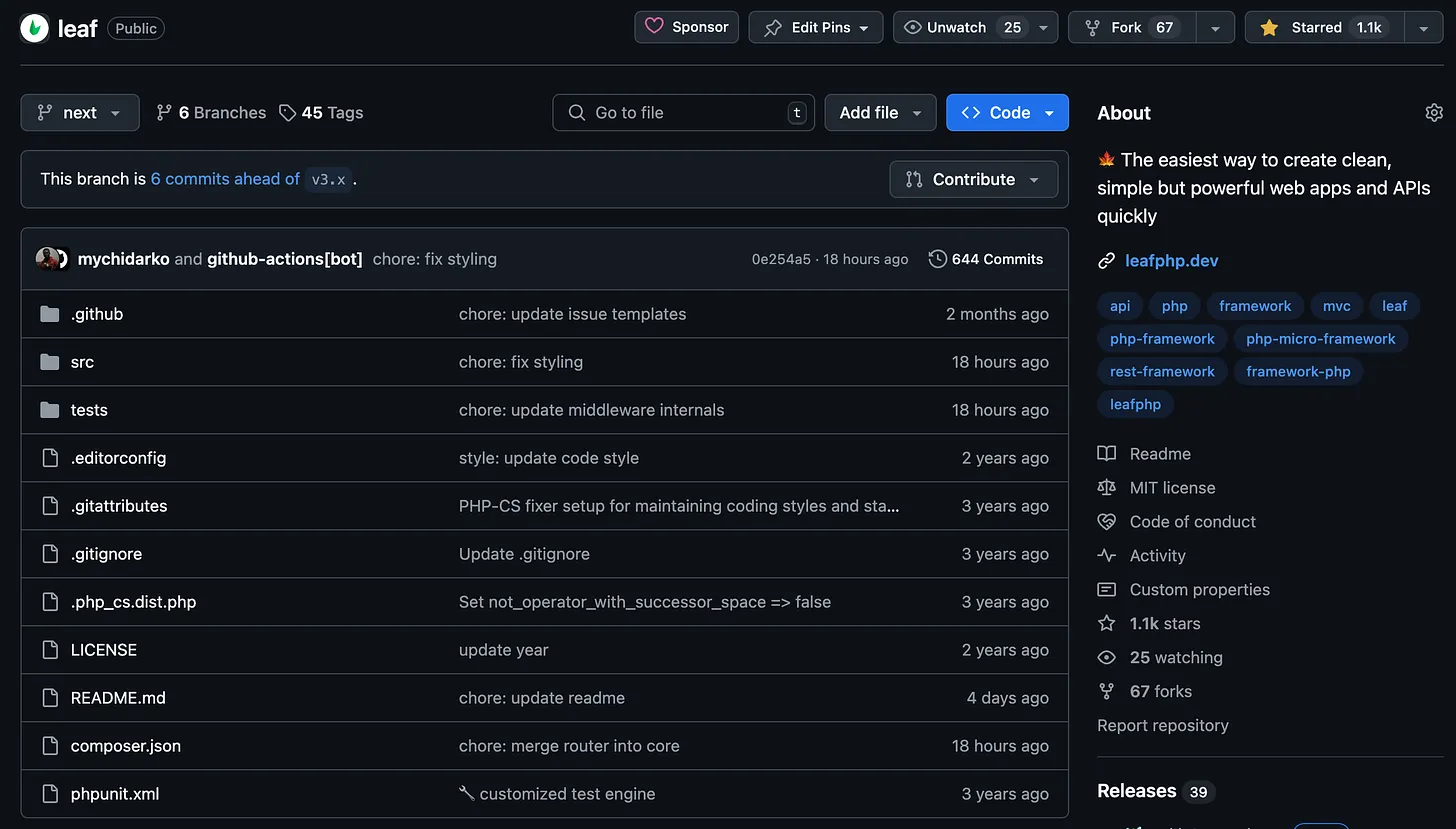Screen dimensions: 1456x829
Task: Open the next branch selector dropdown
Action: (80, 113)
